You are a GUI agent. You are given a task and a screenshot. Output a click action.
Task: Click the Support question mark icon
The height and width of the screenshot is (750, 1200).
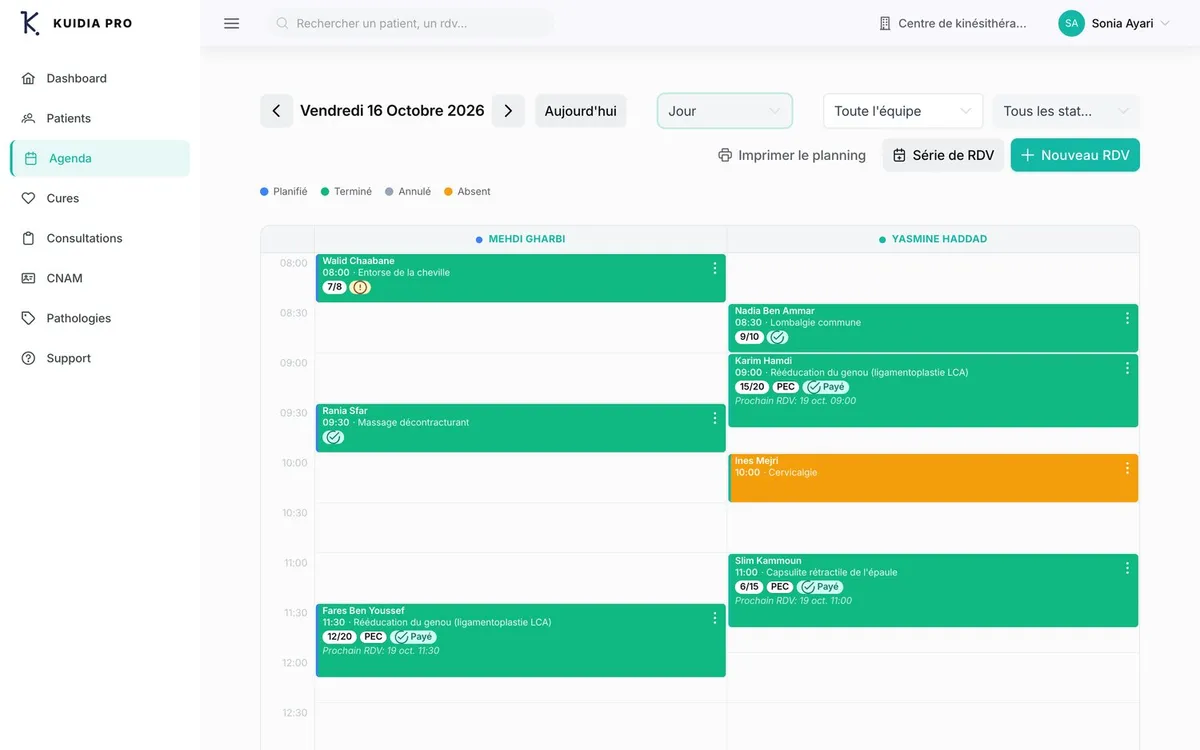(28, 358)
